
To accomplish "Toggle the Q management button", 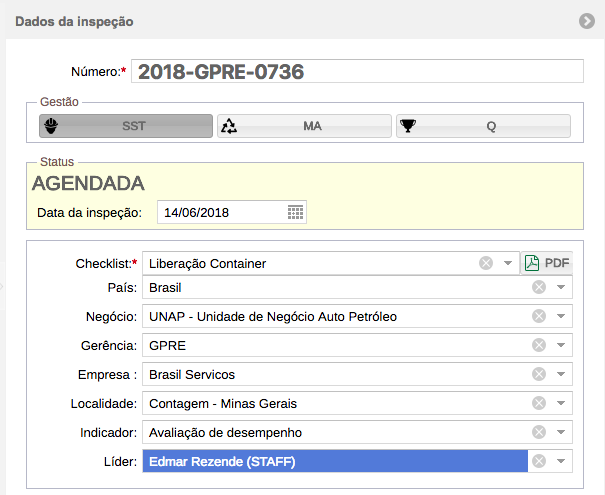I will coord(483,126).
